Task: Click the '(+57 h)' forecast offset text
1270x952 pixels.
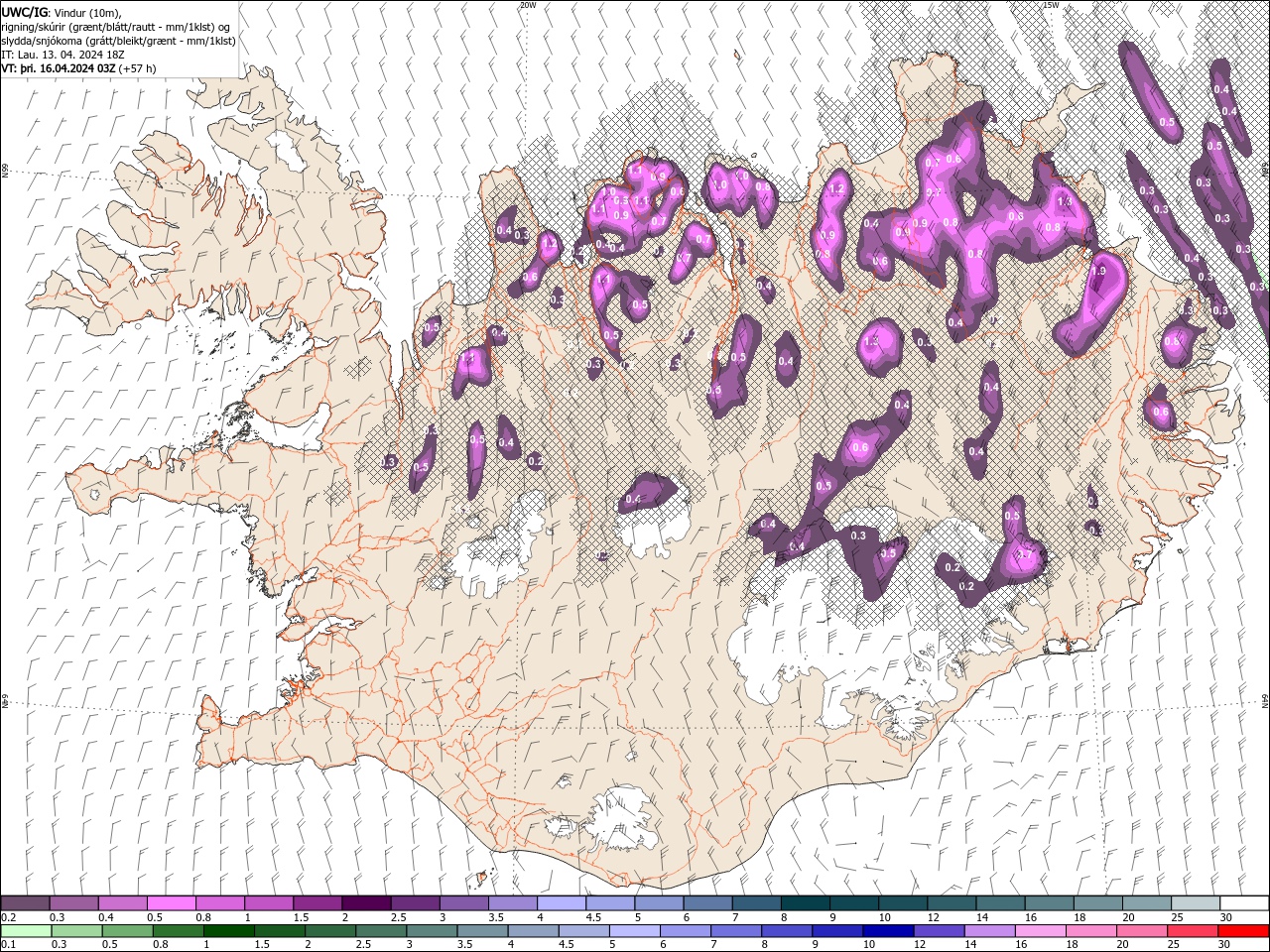Action: 137,68
